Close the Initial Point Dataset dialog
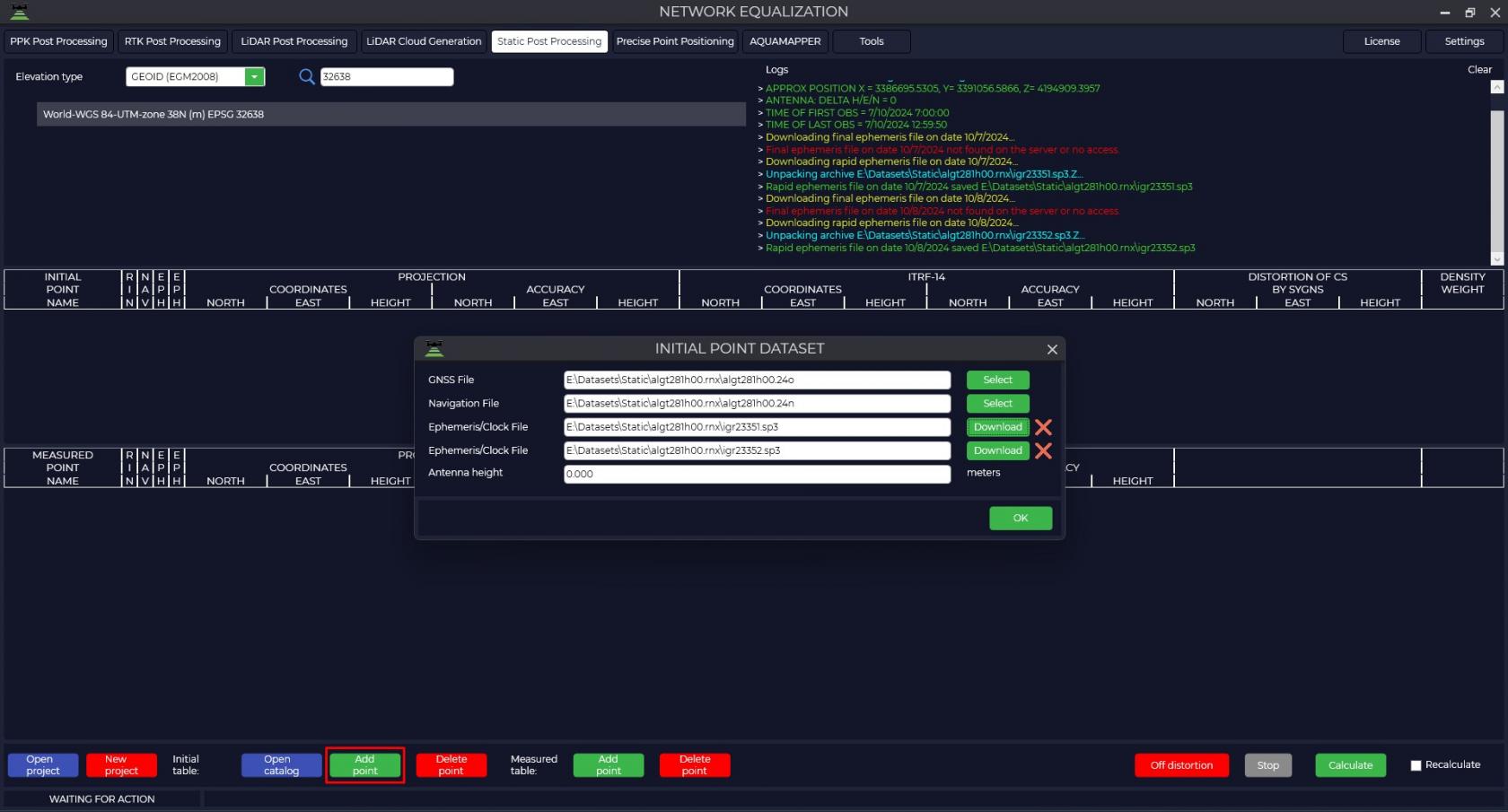Image resolution: width=1508 pixels, height=812 pixels. click(x=1052, y=349)
